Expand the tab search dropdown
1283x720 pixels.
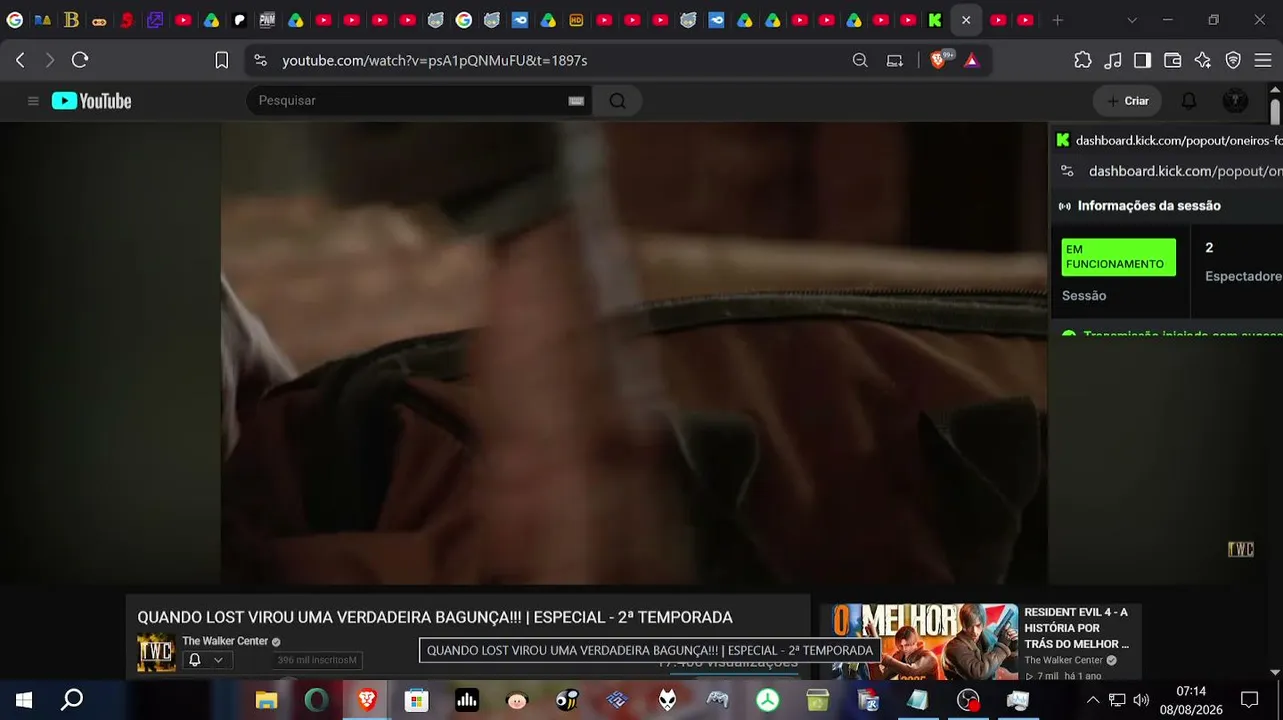tap(1131, 20)
